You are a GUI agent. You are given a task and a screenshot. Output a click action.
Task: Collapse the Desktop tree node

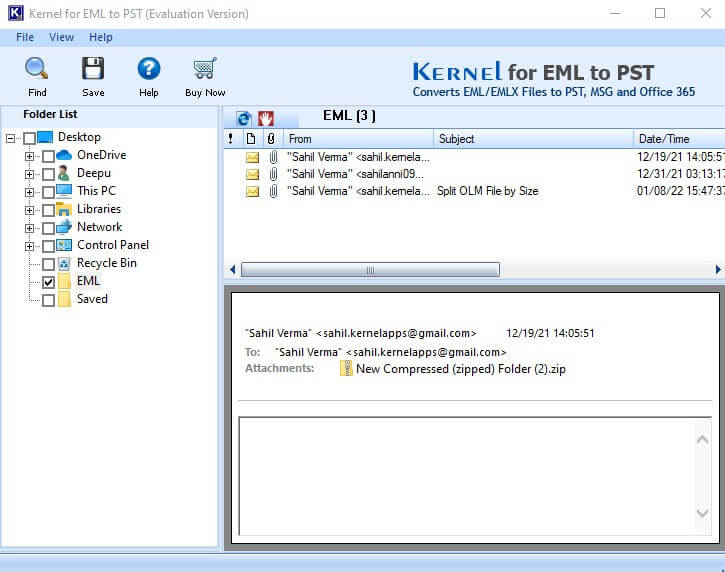pos(11,138)
